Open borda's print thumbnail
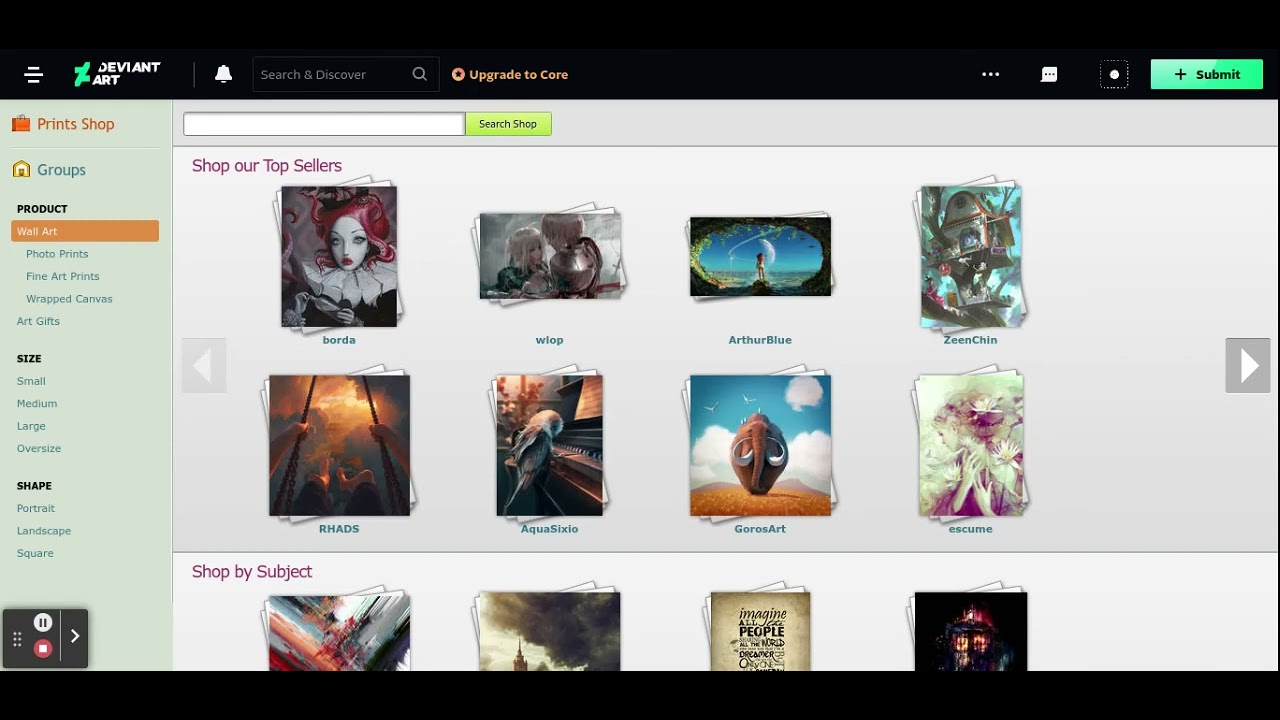Screen dimensions: 1280x720 coord(339,256)
